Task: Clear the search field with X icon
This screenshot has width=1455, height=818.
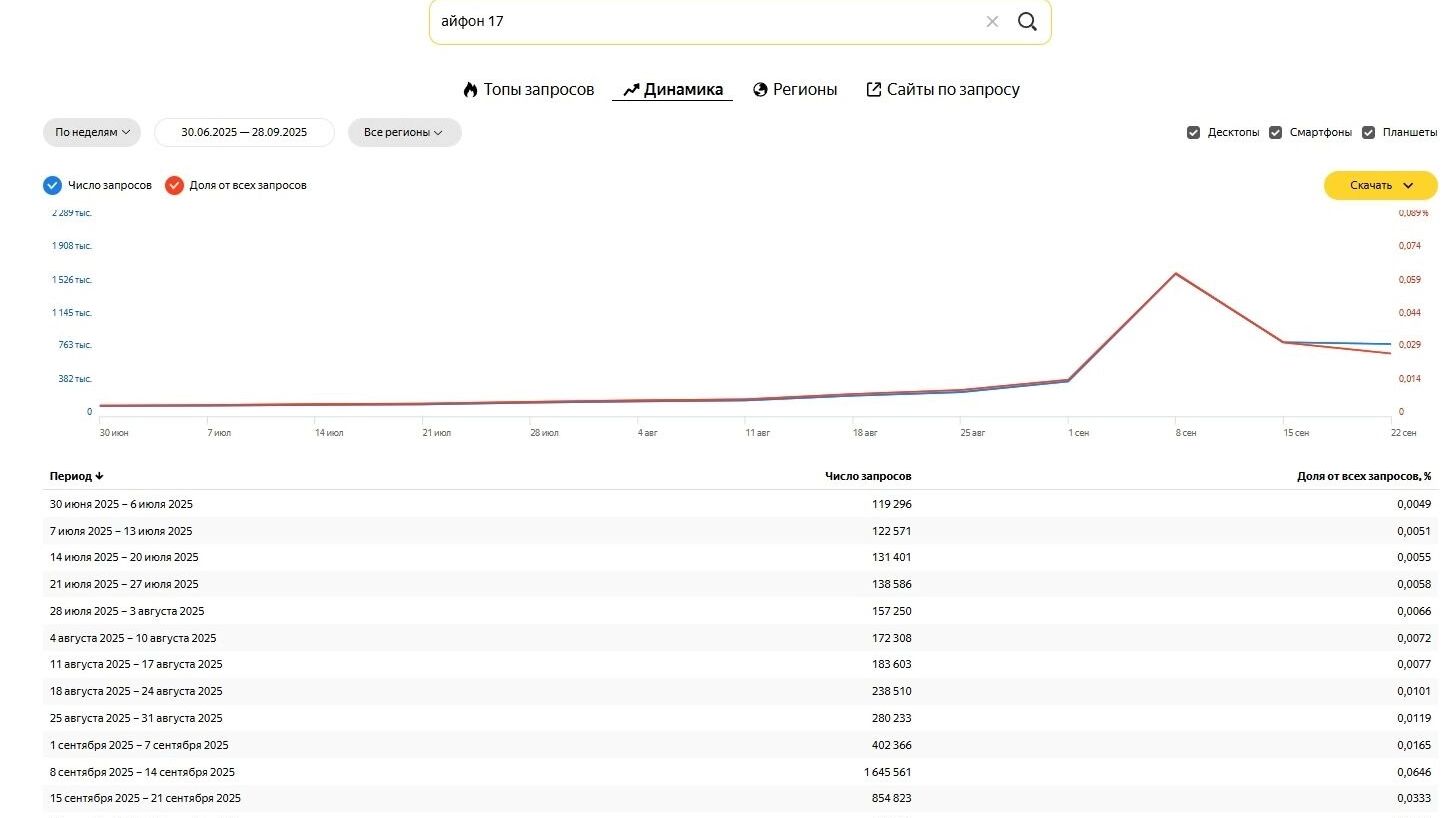Action: pyautogui.click(x=992, y=22)
